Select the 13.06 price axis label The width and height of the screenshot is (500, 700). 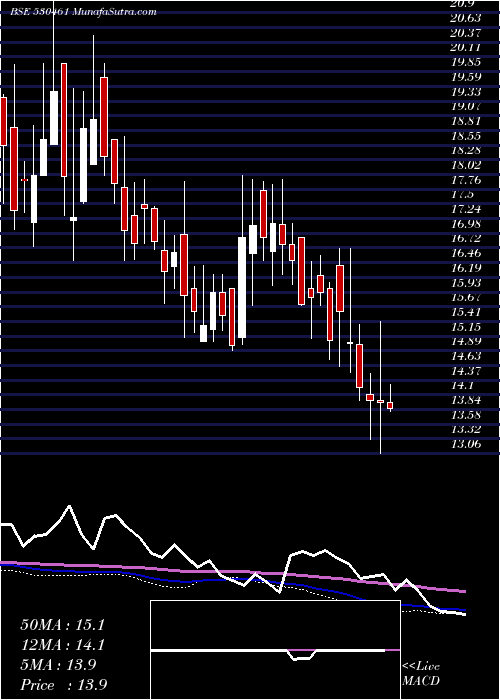coord(466,444)
